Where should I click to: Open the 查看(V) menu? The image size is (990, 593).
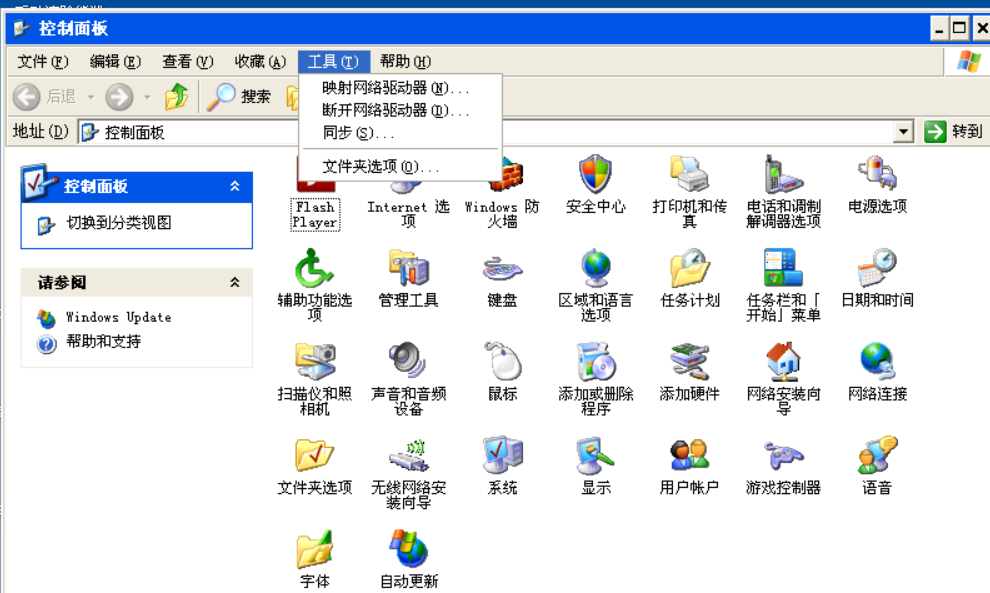[x=188, y=62]
